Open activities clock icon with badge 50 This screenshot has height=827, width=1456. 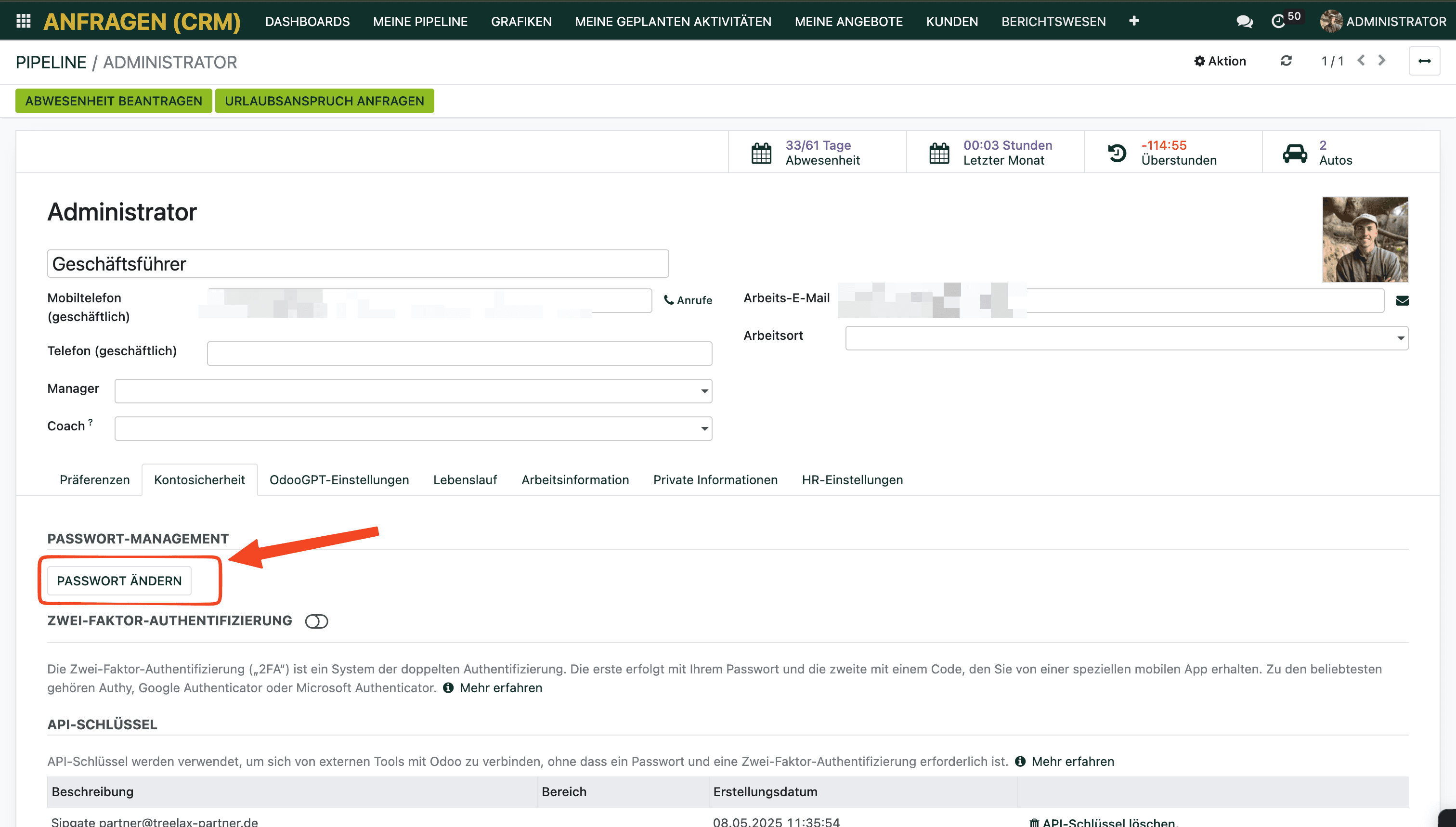coord(1279,22)
